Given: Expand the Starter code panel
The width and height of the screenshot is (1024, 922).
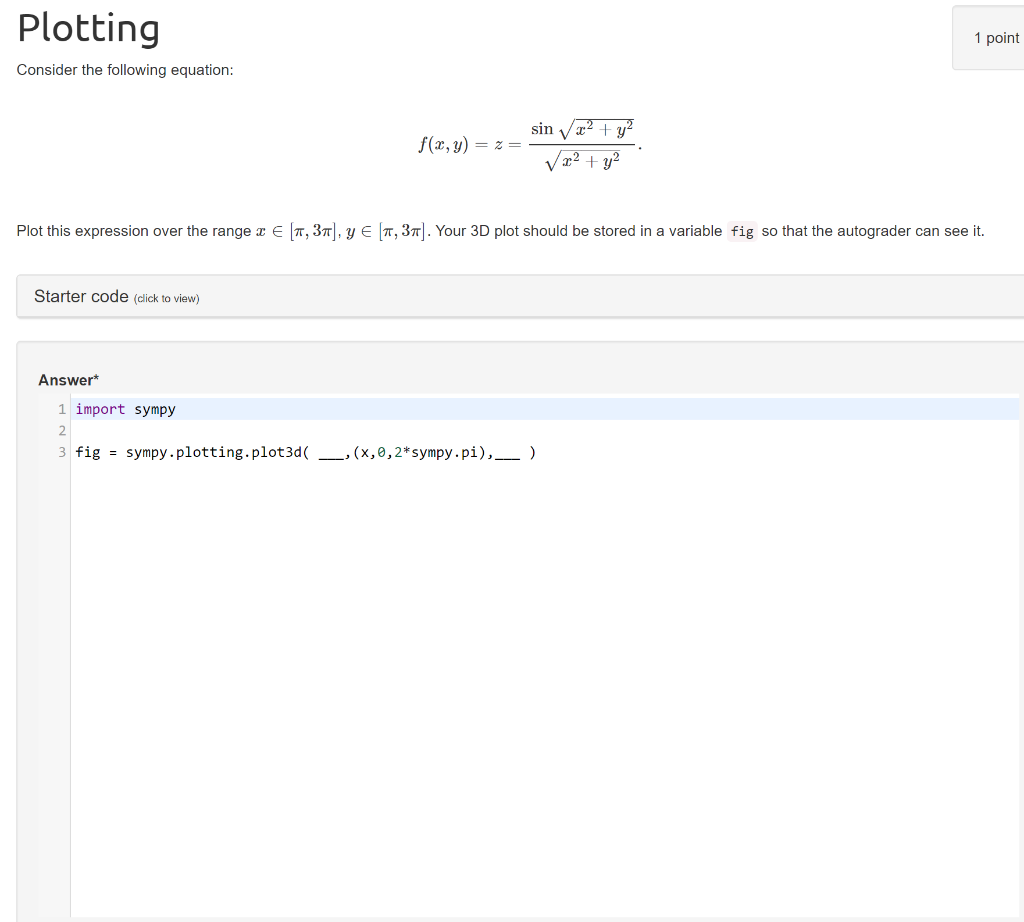Looking at the screenshot, I should point(520,296).
